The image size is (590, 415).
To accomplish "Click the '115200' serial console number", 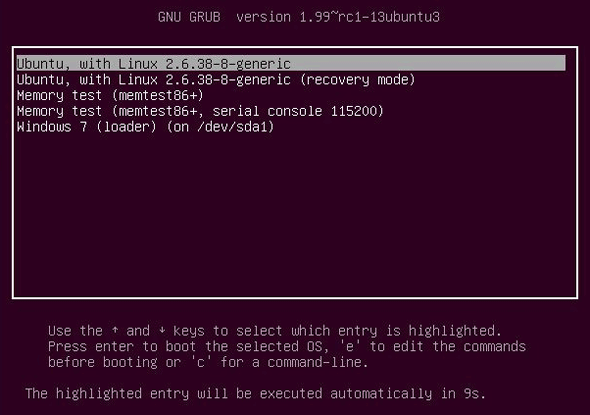I will click(x=354, y=111).
